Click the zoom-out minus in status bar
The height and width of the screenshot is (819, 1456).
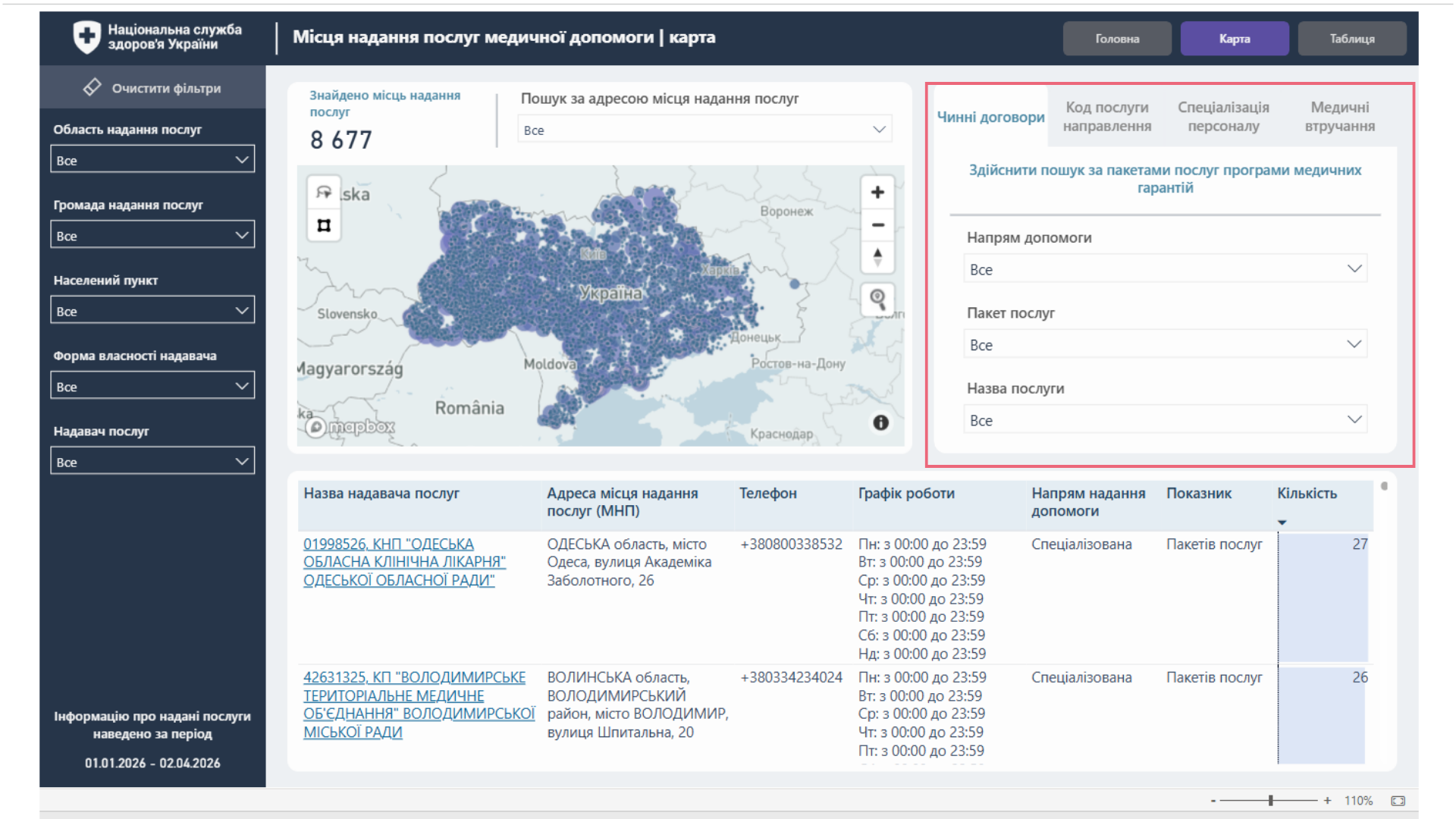[1213, 801]
